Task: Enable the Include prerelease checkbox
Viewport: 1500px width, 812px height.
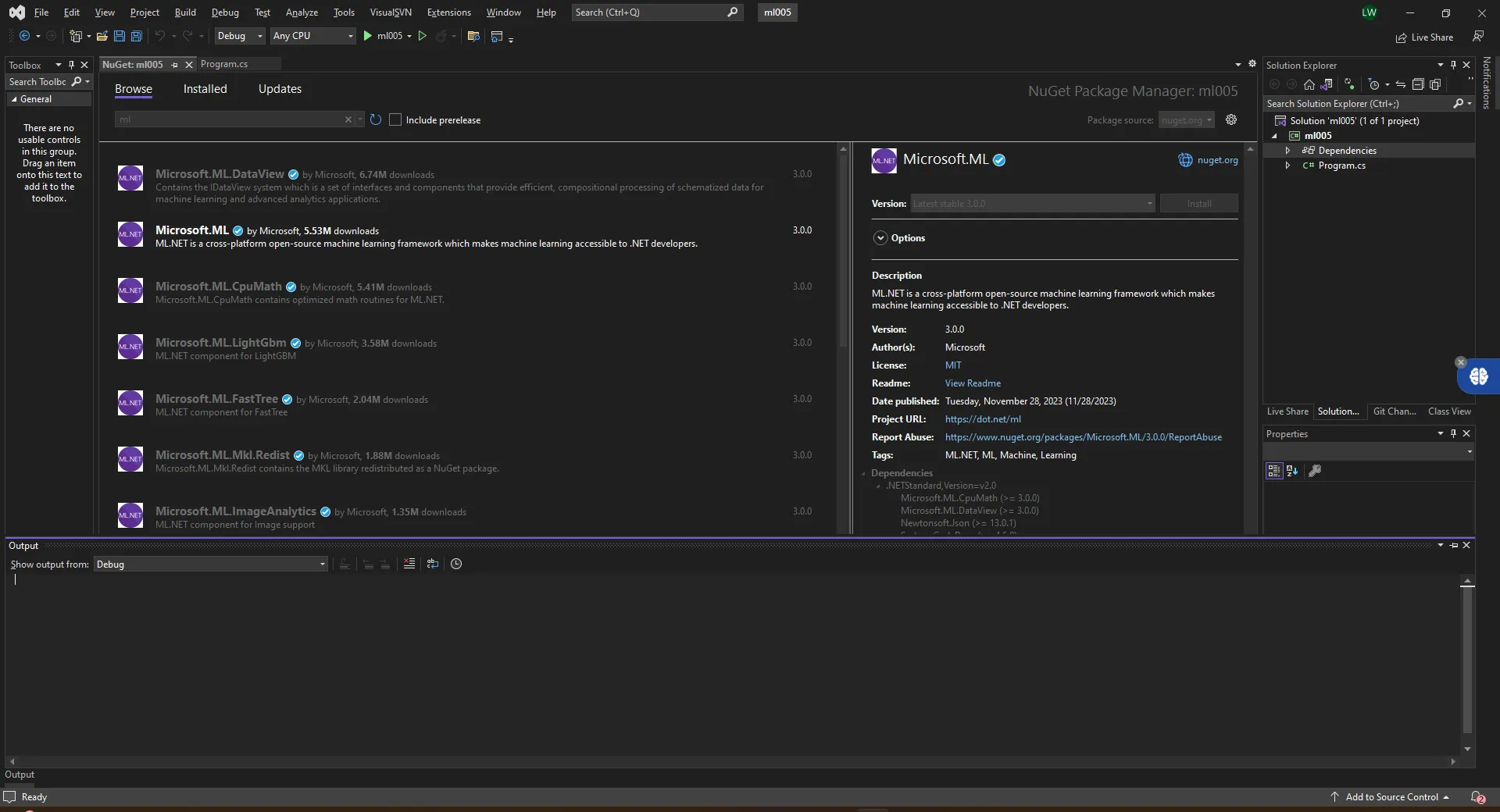Action: pos(395,119)
